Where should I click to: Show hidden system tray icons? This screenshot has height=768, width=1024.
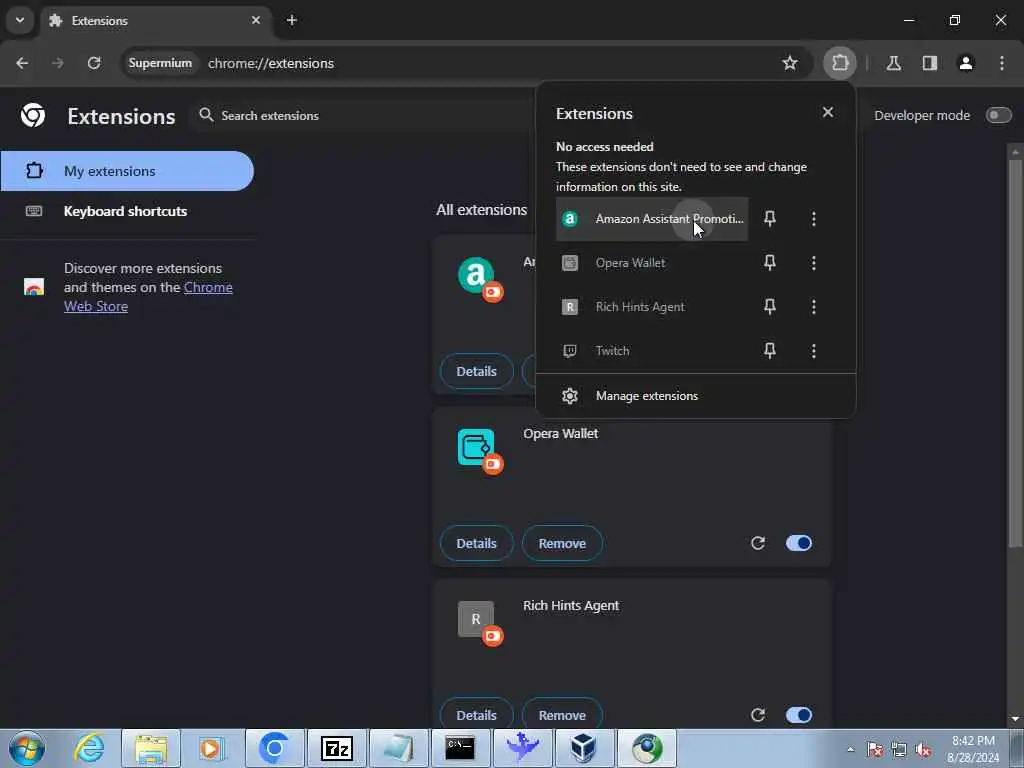tap(850, 749)
